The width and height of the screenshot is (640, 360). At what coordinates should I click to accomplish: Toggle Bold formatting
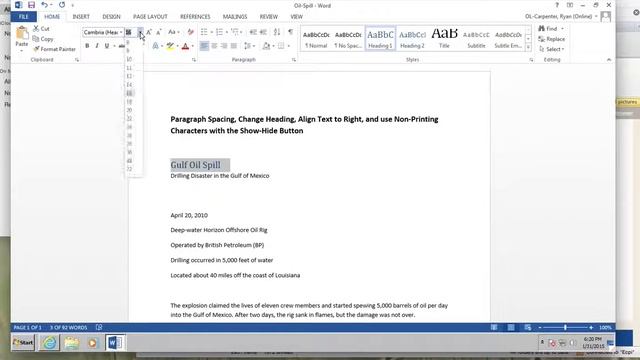pos(87,46)
